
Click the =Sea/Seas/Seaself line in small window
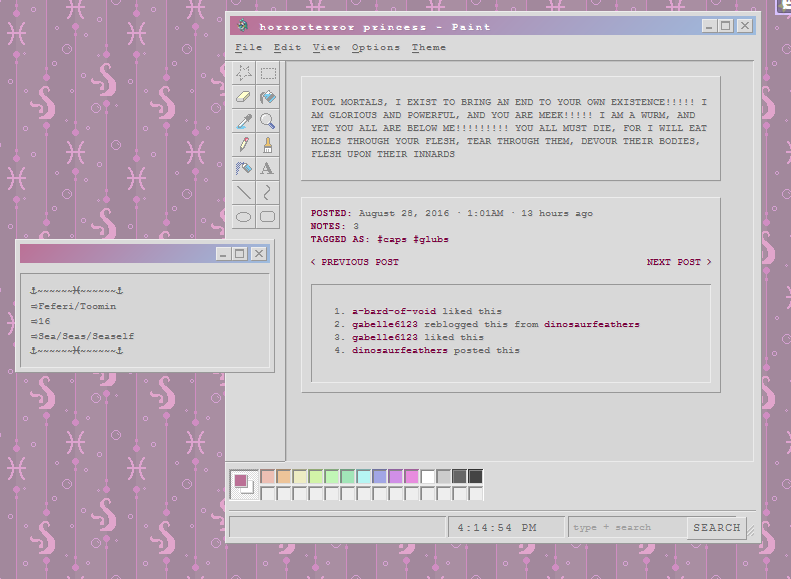[x=82, y=336]
